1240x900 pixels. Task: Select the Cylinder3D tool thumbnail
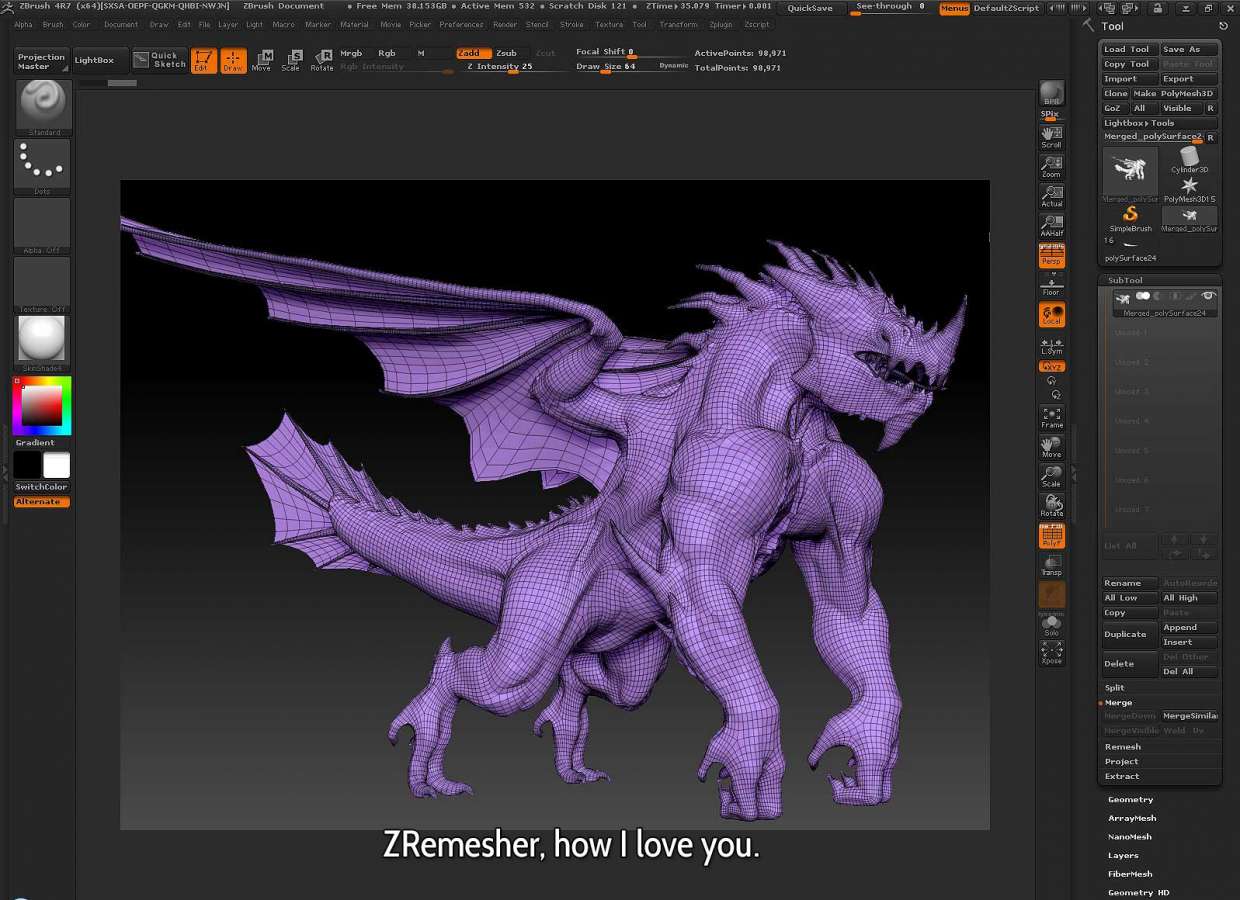point(1189,160)
